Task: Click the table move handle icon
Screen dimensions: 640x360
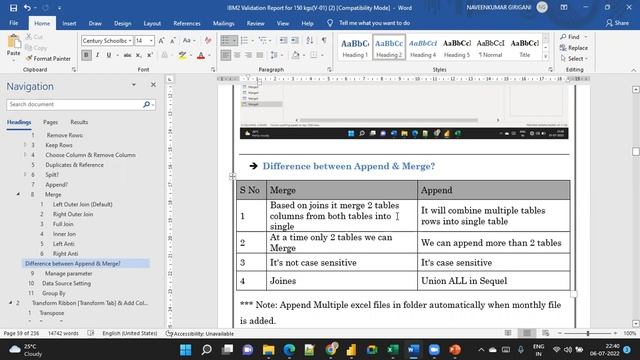Action: tap(233, 176)
